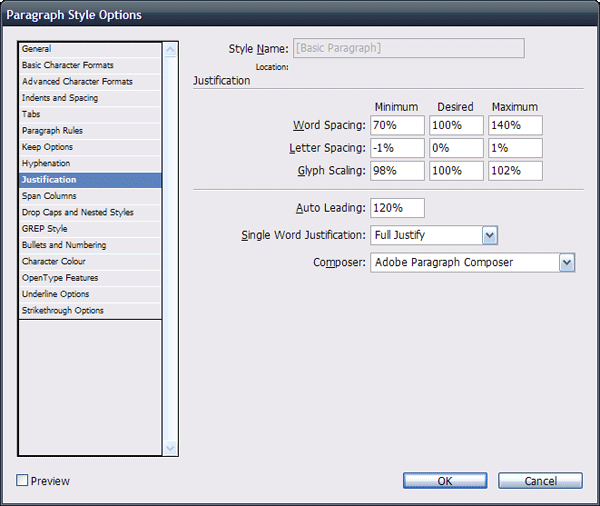This screenshot has height=506, width=600.
Task: Click the Style Name text field
Action: pos(407,48)
